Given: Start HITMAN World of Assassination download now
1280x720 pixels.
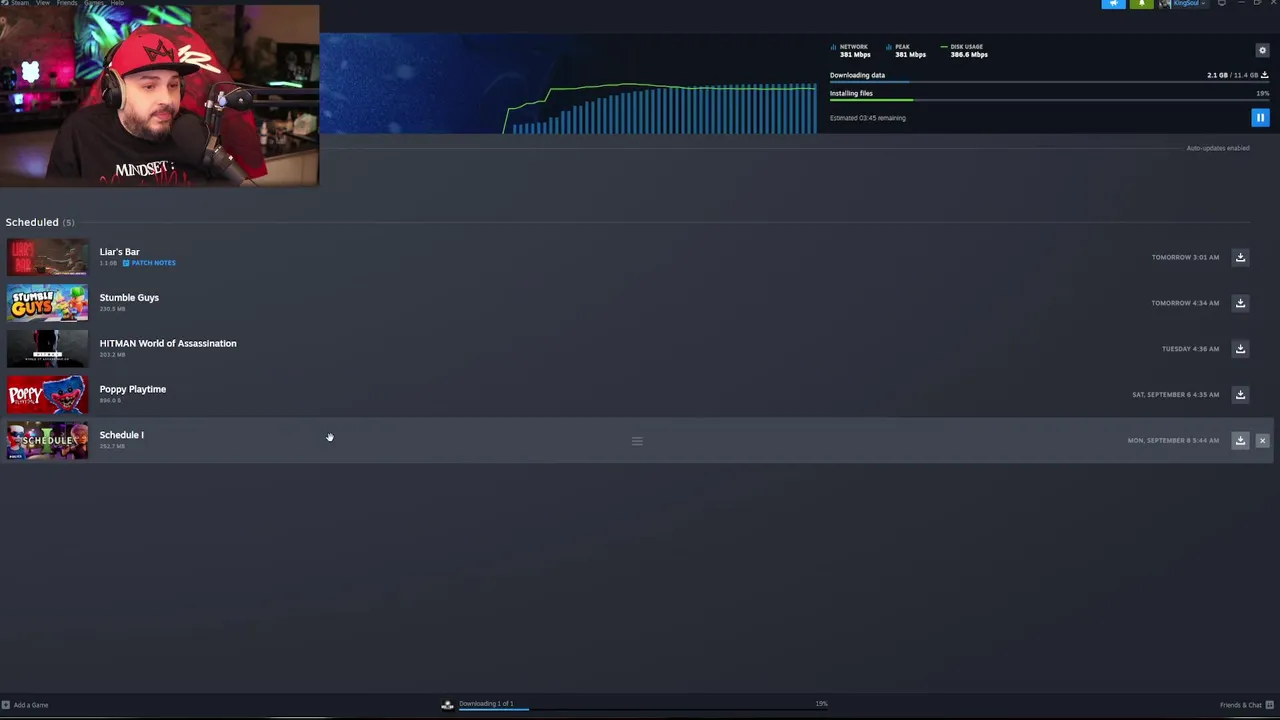Looking at the screenshot, I should click(1240, 349).
